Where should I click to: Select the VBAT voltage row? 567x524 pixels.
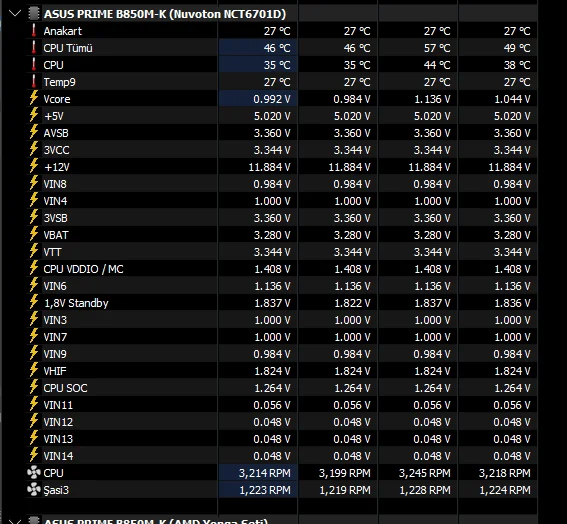click(x=282, y=235)
